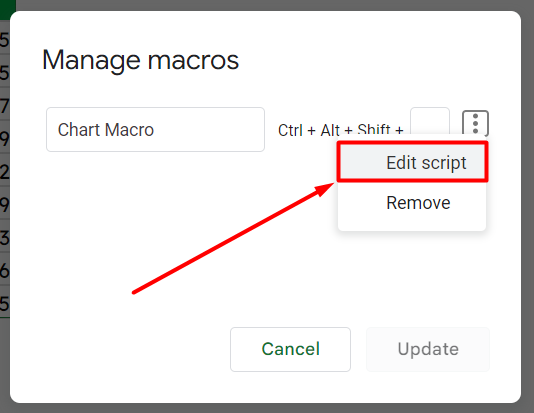Viewport: 534px width, 413px height.
Task: Select the background cell showing 2
Action: tap(4, 171)
